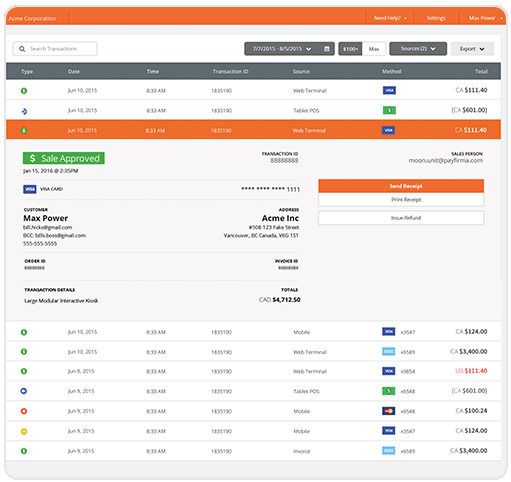Image resolution: width=511 pixels, height=482 pixels.
Task: Click Acme Corporation in the top bar
Action: [32, 19]
